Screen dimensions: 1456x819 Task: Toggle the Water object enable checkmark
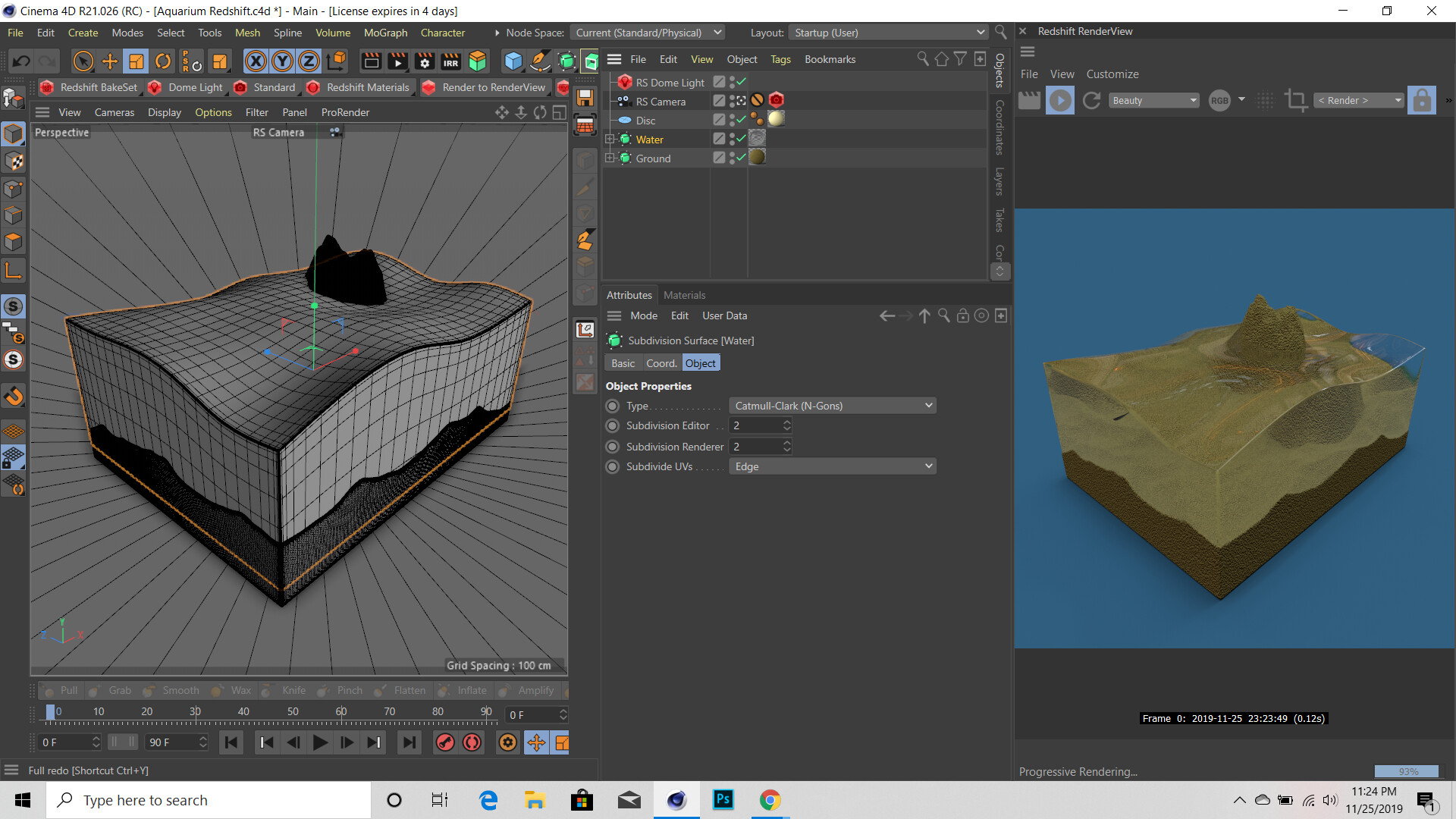click(x=741, y=139)
